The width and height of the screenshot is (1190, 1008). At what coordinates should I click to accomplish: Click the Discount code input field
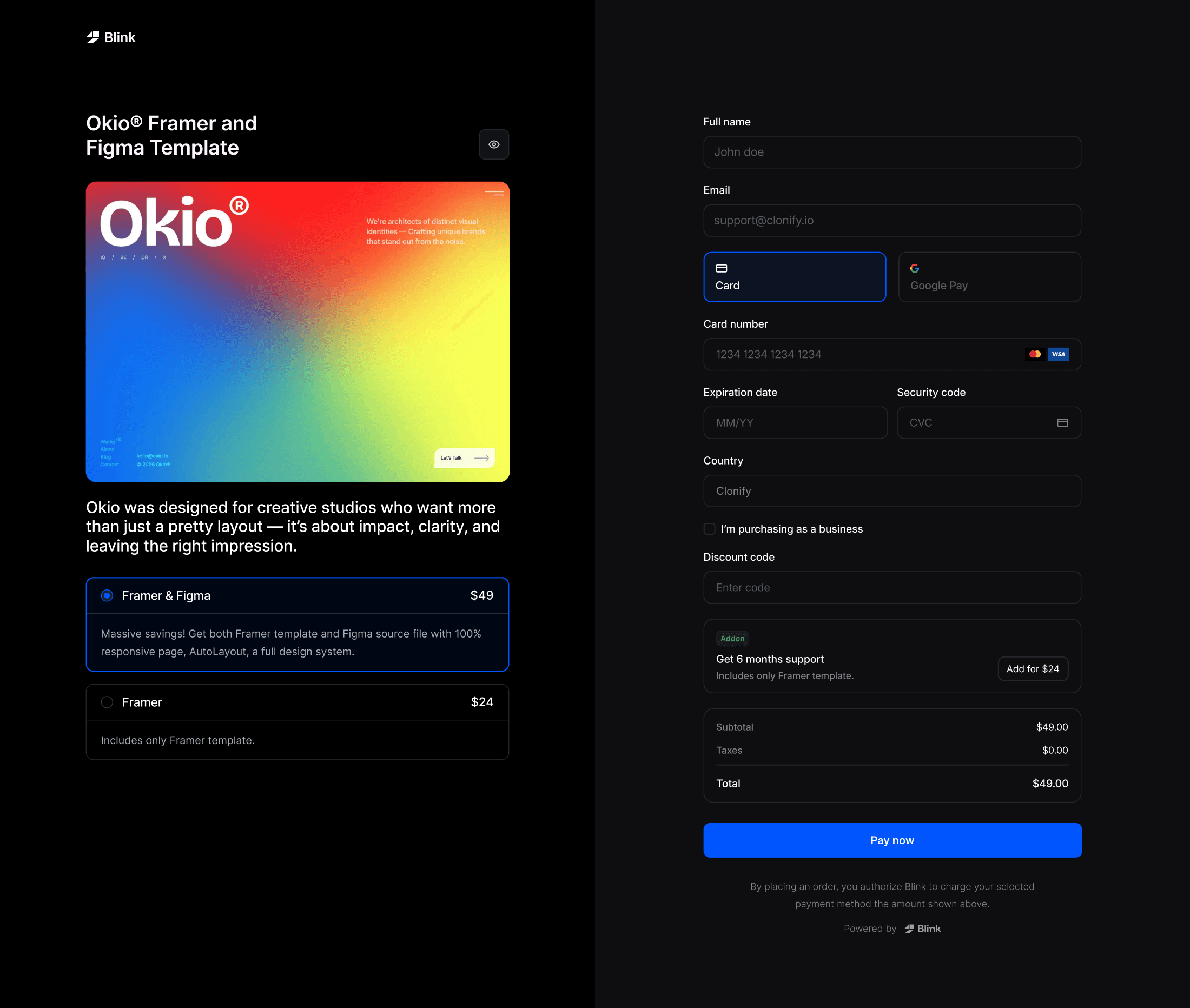[x=891, y=587]
